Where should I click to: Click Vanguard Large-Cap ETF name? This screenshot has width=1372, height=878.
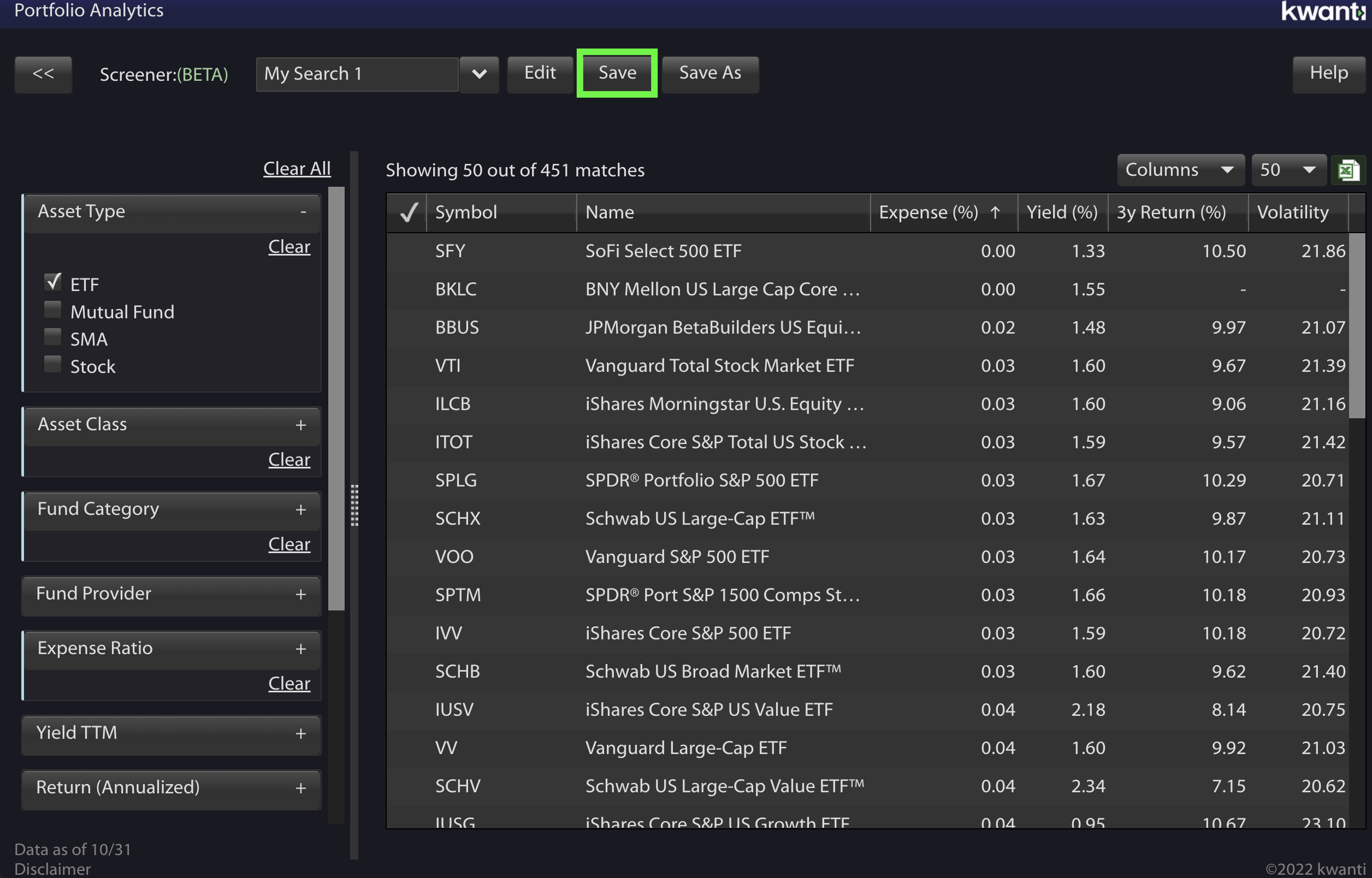686,748
